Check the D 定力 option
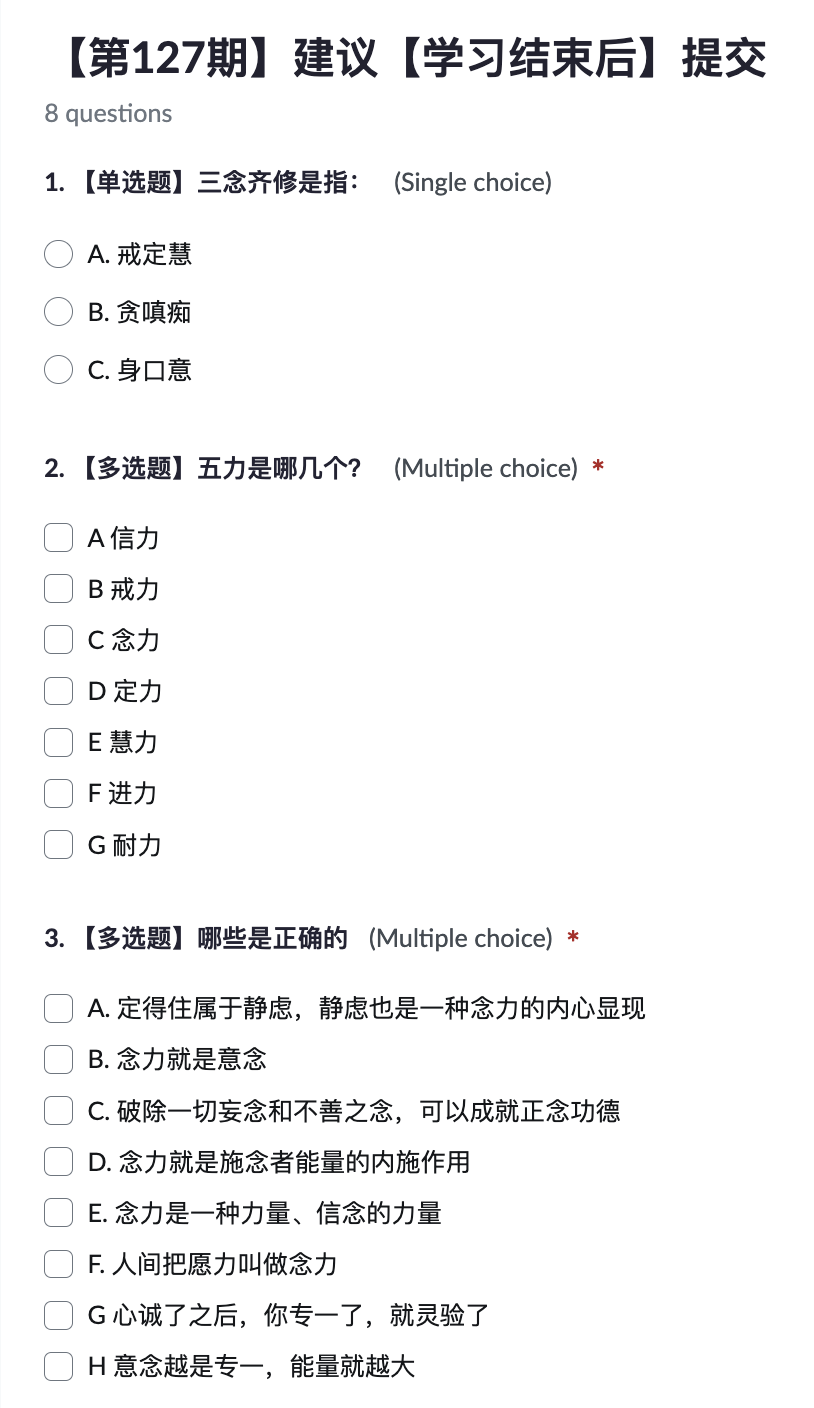 pyautogui.click(x=59, y=691)
